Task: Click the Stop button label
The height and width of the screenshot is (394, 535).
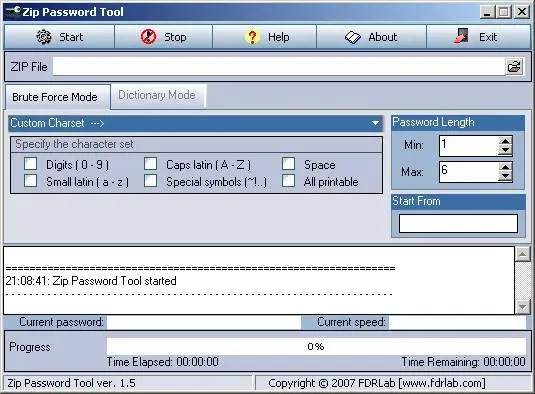Action: (175, 37)
